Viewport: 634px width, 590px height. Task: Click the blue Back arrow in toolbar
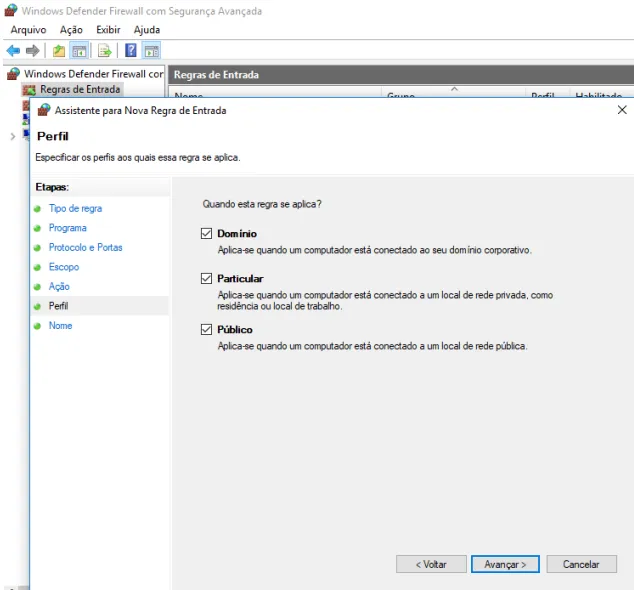coord(13,51)
